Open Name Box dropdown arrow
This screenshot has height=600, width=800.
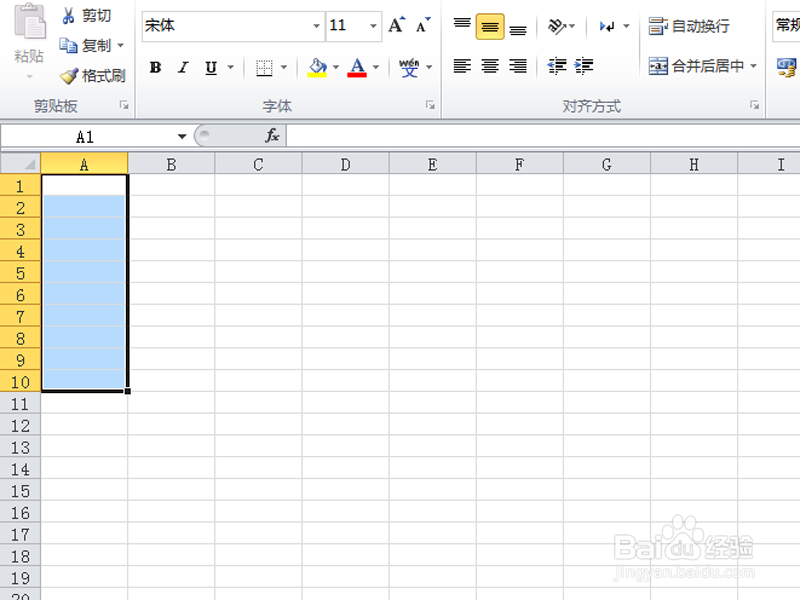coord(182,137)
